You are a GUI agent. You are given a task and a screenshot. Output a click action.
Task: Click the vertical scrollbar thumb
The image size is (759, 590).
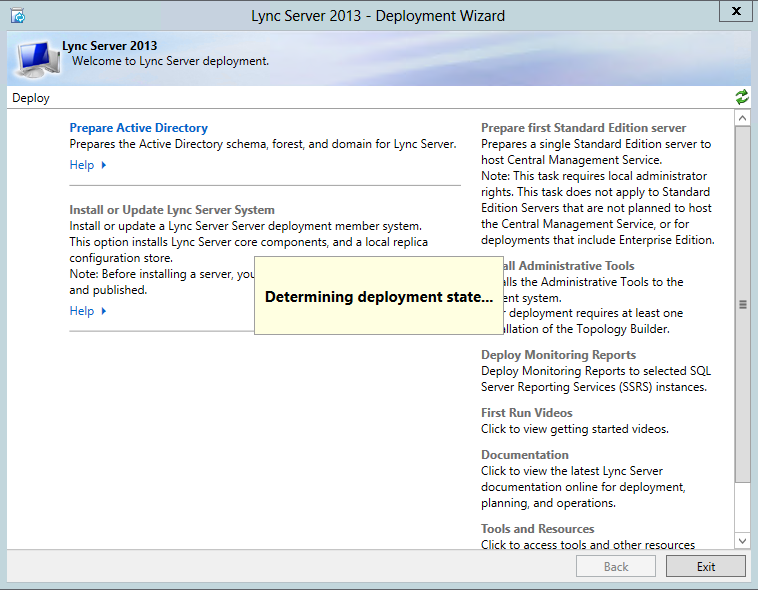(x=742, y=304)
